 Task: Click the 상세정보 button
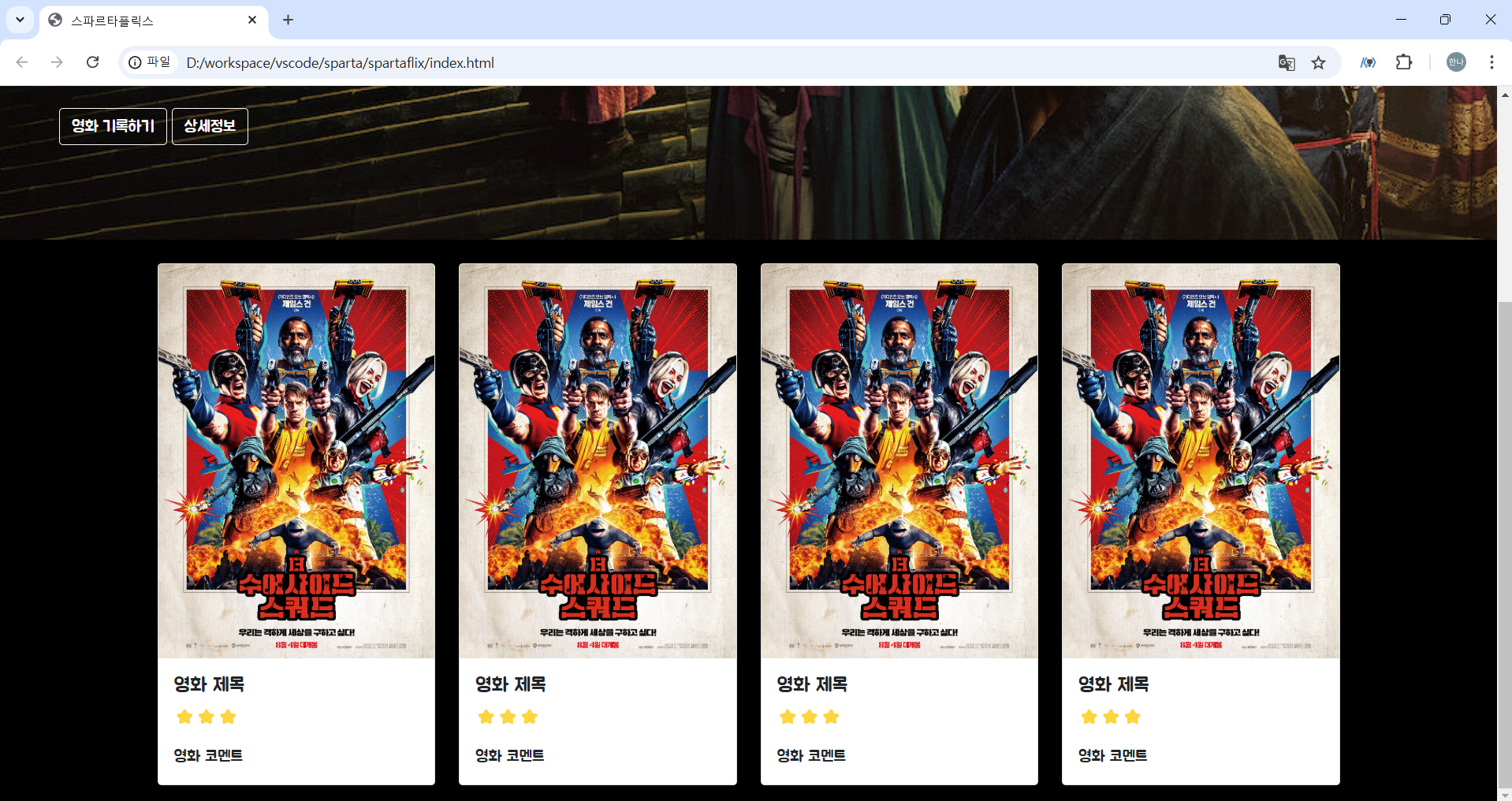(x=210, y=126)
